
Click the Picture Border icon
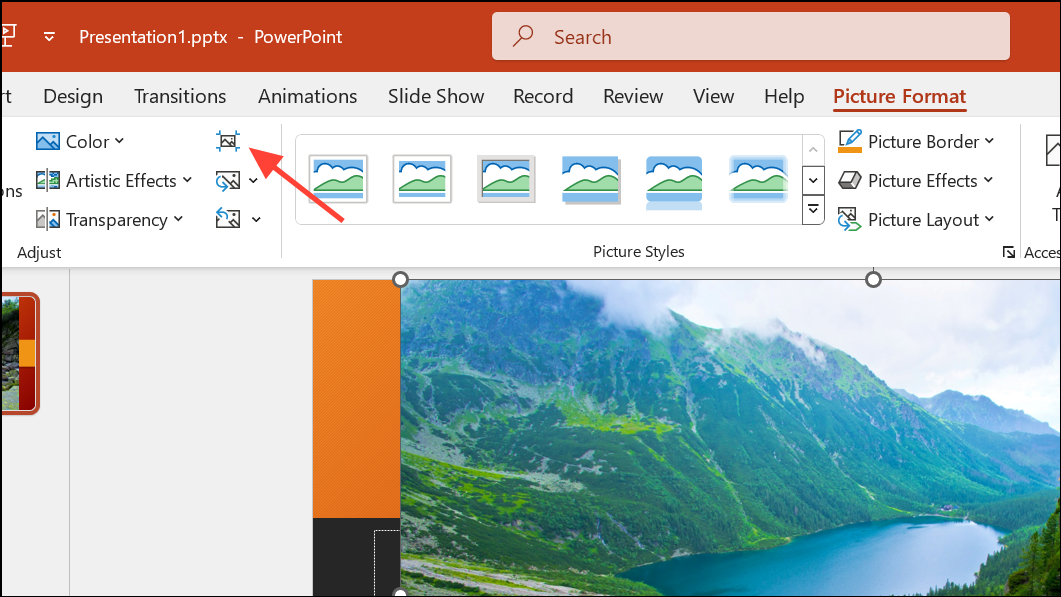851,141
